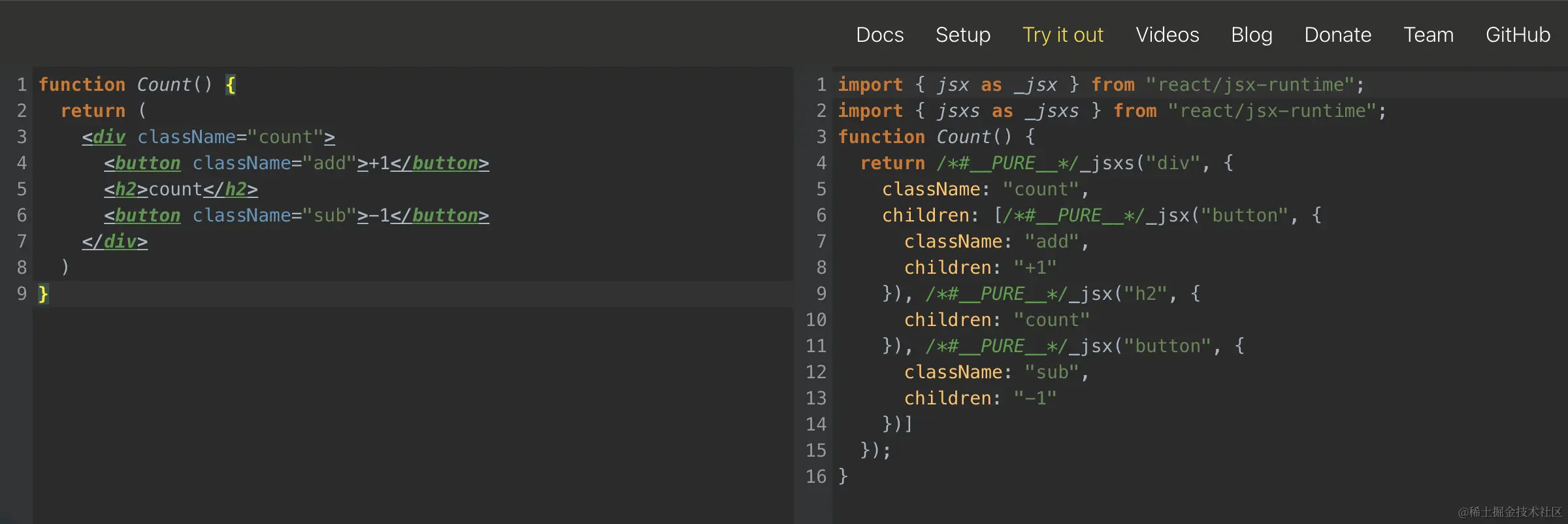
Task: Visit the Blog
Action: click(x=1252, y=35)
